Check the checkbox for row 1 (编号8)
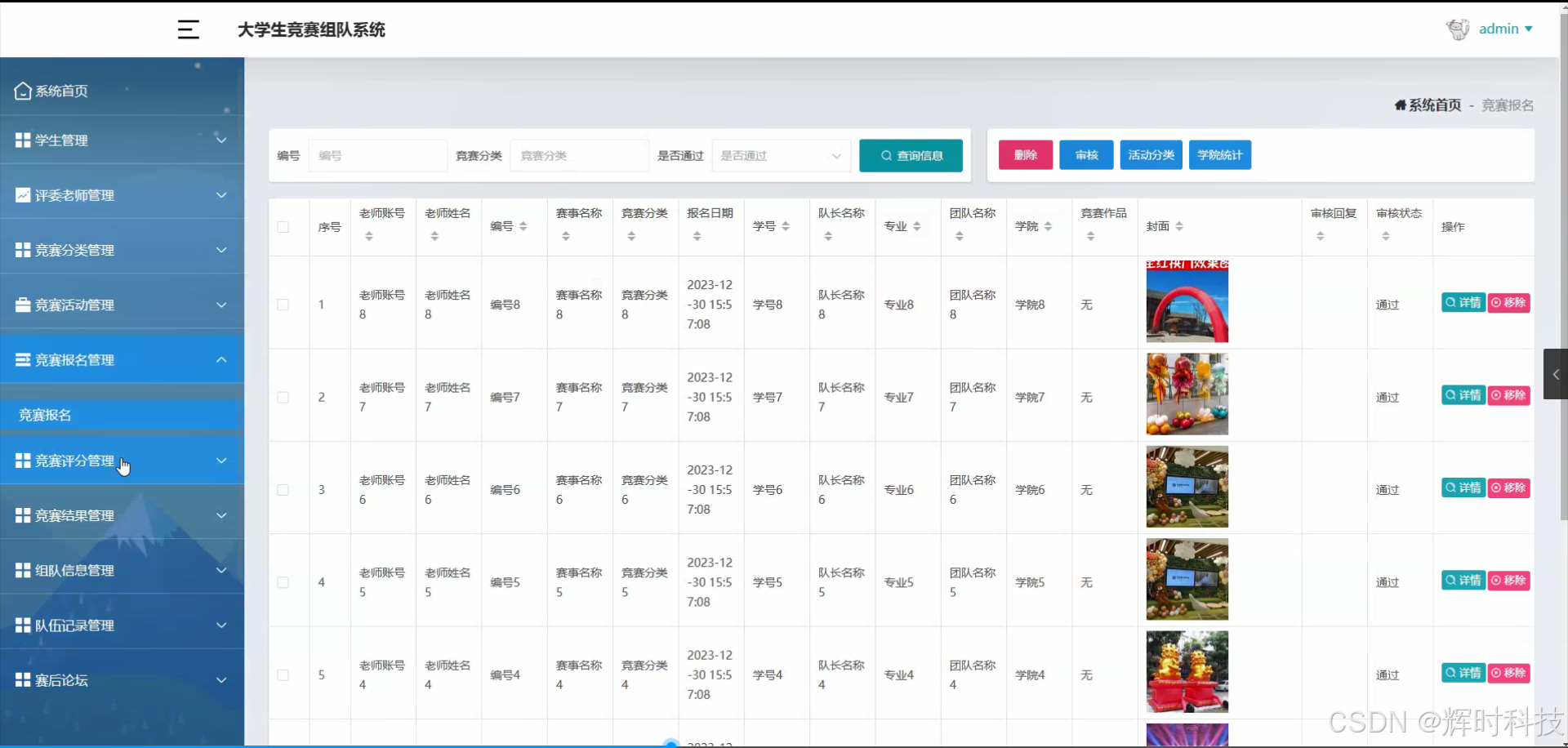The height and width of the screenshot is (748, 1568). pyautogui.click(x=283, y=305)
